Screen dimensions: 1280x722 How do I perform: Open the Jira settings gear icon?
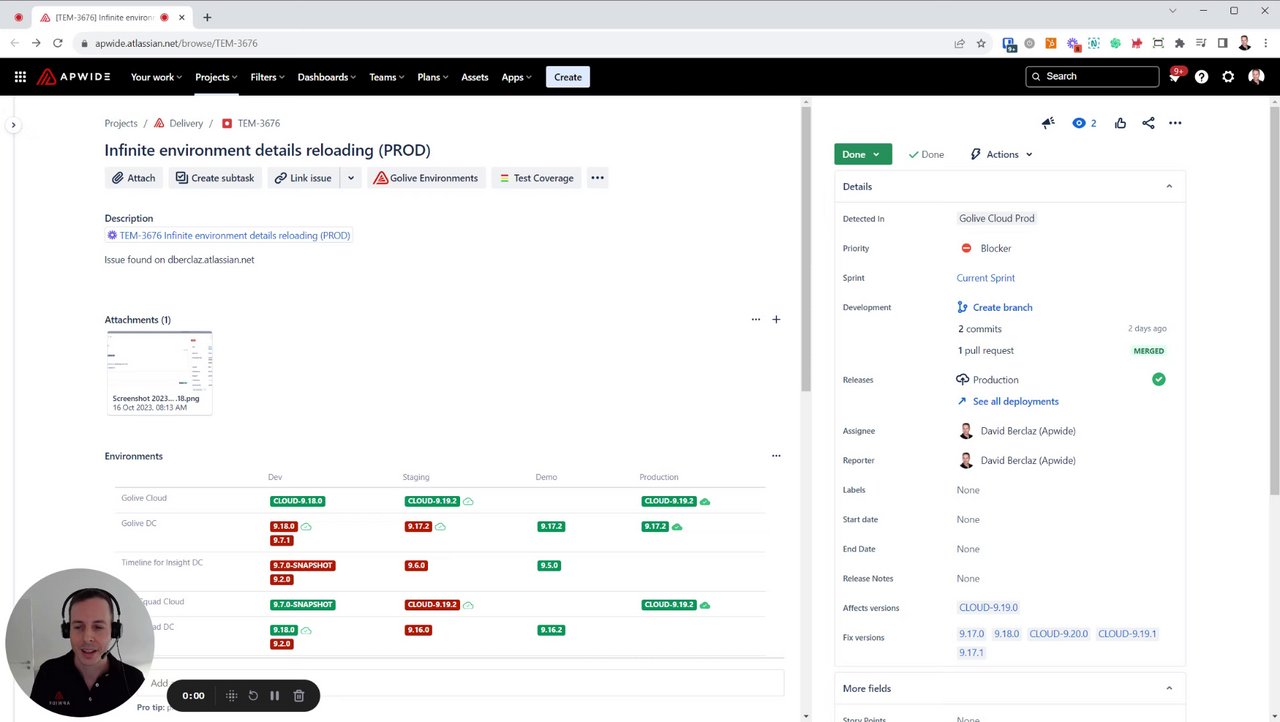(1229, 77)
